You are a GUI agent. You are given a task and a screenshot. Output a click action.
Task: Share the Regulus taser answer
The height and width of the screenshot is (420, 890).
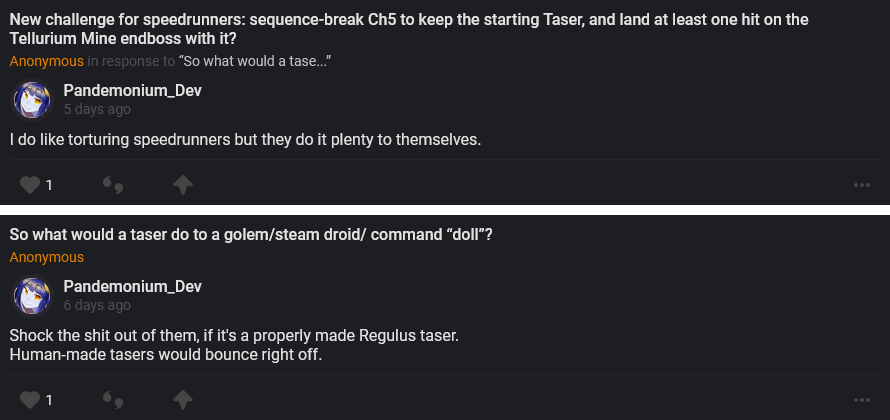(x=182, y=400)
